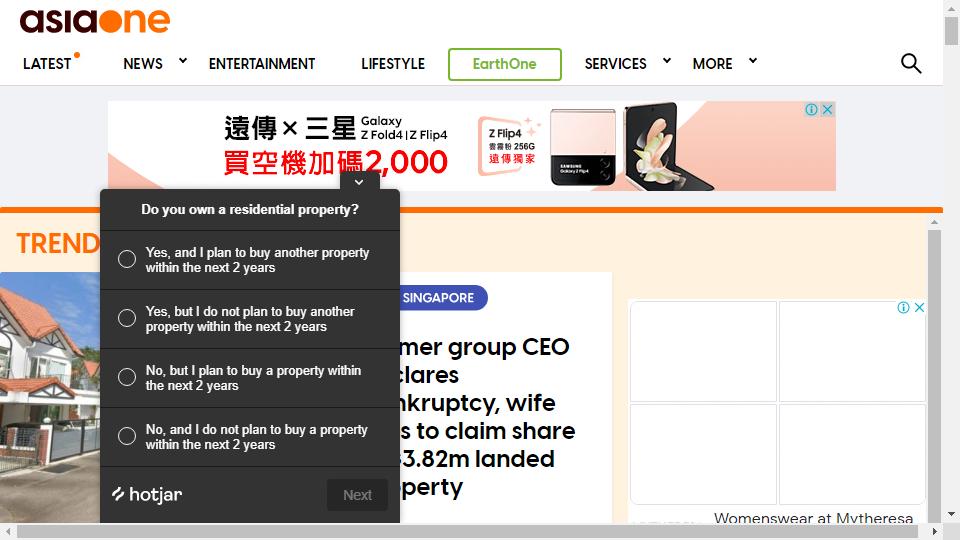Collapse the survey popup with chevron
Viewport: 960px width, 540px height.
[x=359, y=182]
